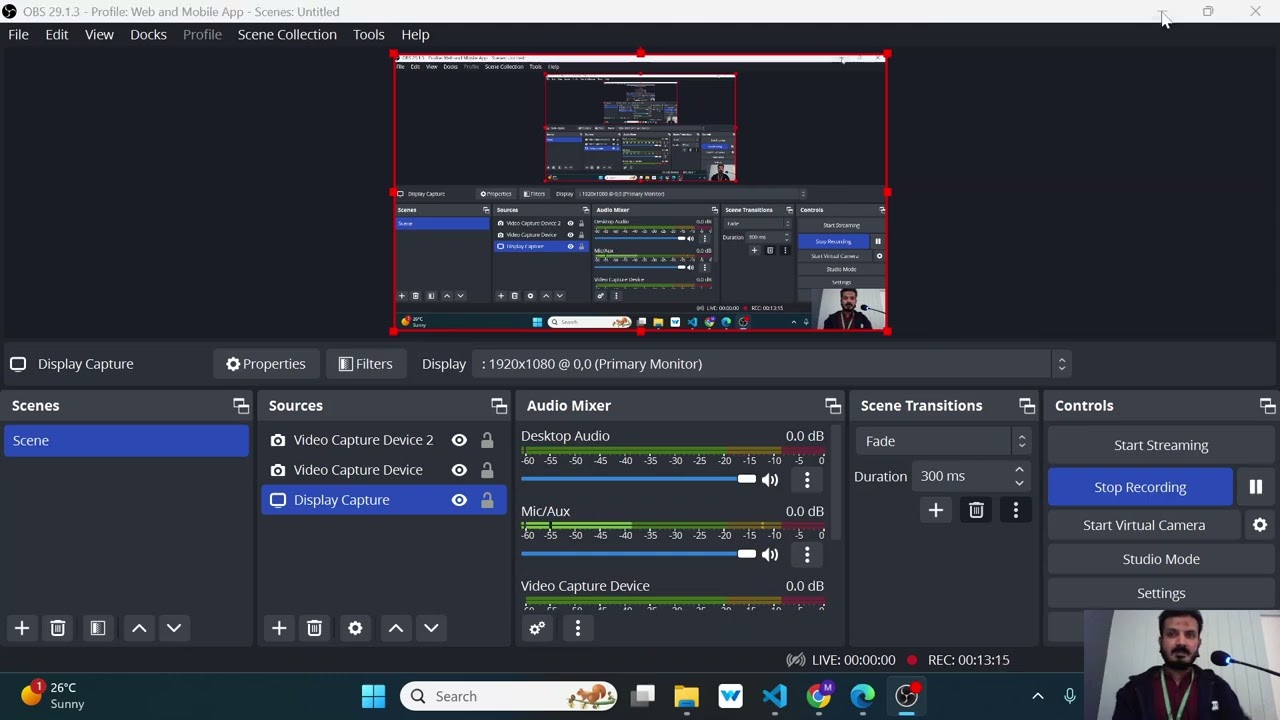The width and height of the screenshot is (1280, 720).
Task: Open the Help menu
Action: [415, 34]
